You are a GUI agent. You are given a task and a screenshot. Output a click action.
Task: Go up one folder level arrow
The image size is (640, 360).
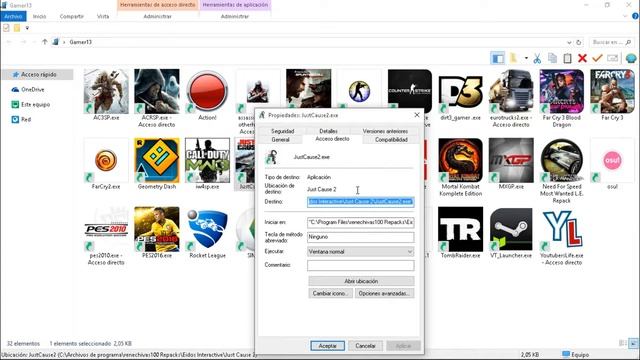click(44, 42)
